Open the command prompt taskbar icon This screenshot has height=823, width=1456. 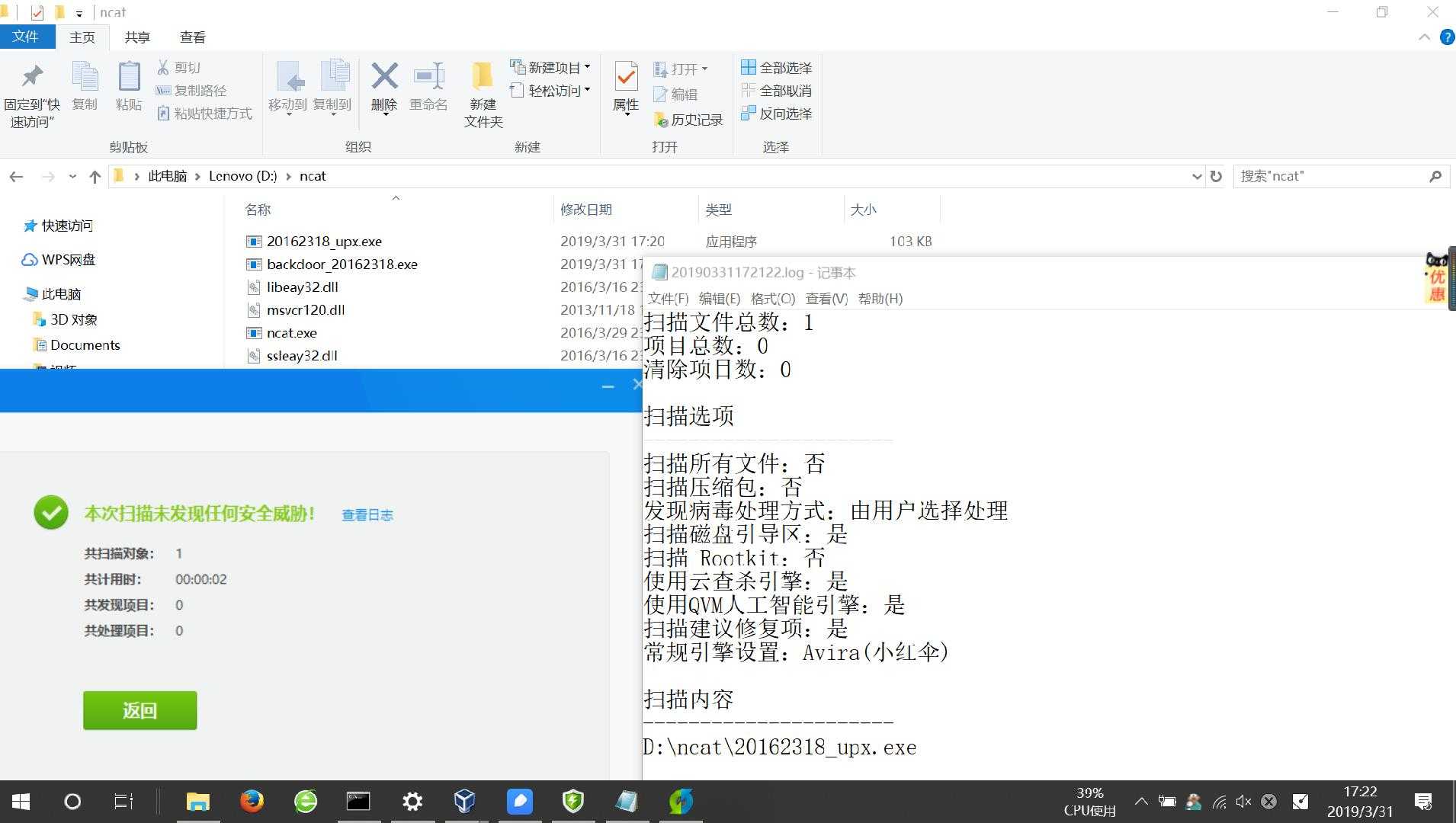pyautogui.click(x=358, y=802)
